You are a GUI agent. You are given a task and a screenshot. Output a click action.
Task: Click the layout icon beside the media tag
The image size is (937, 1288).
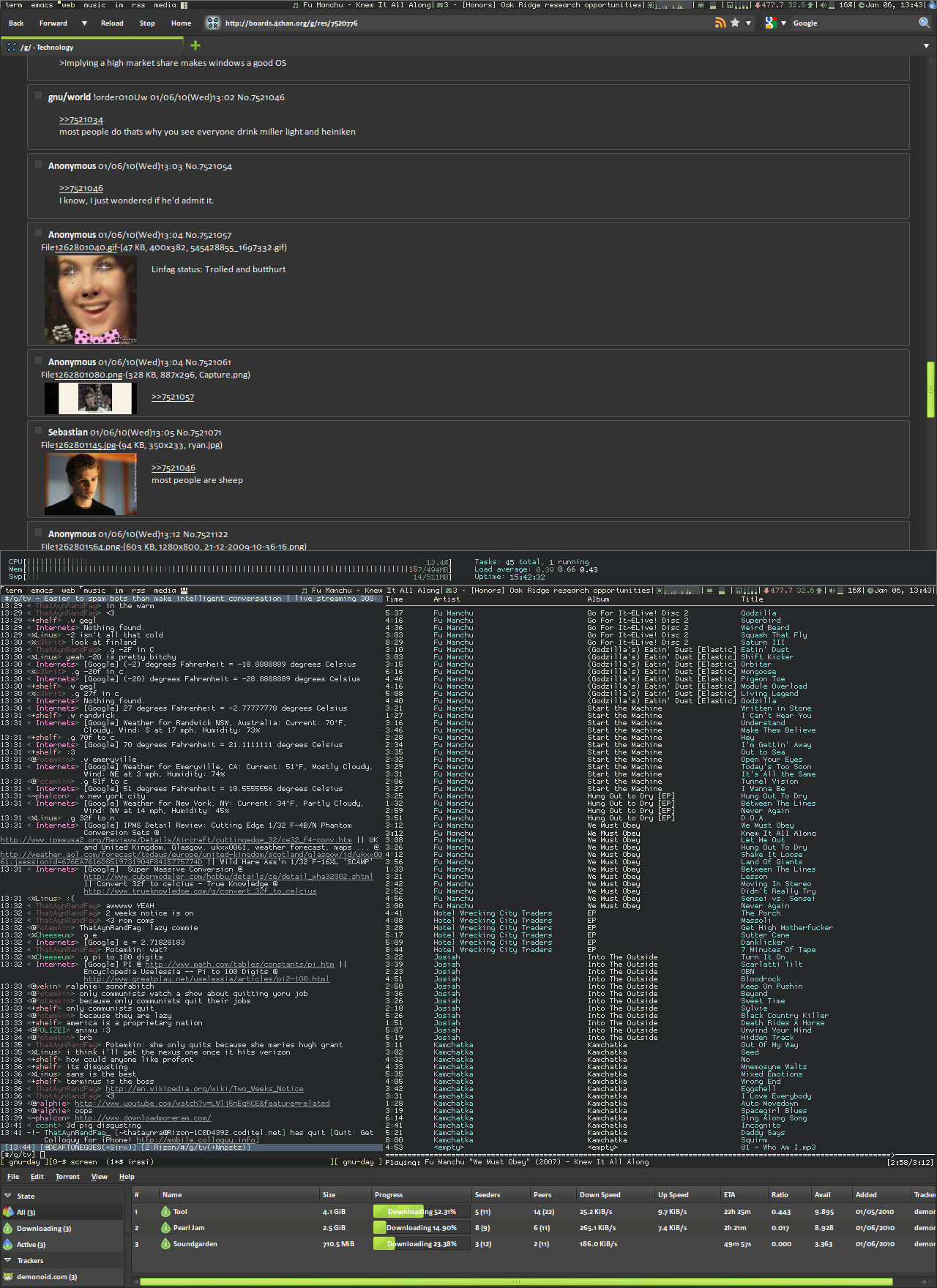tap(184, 5)
